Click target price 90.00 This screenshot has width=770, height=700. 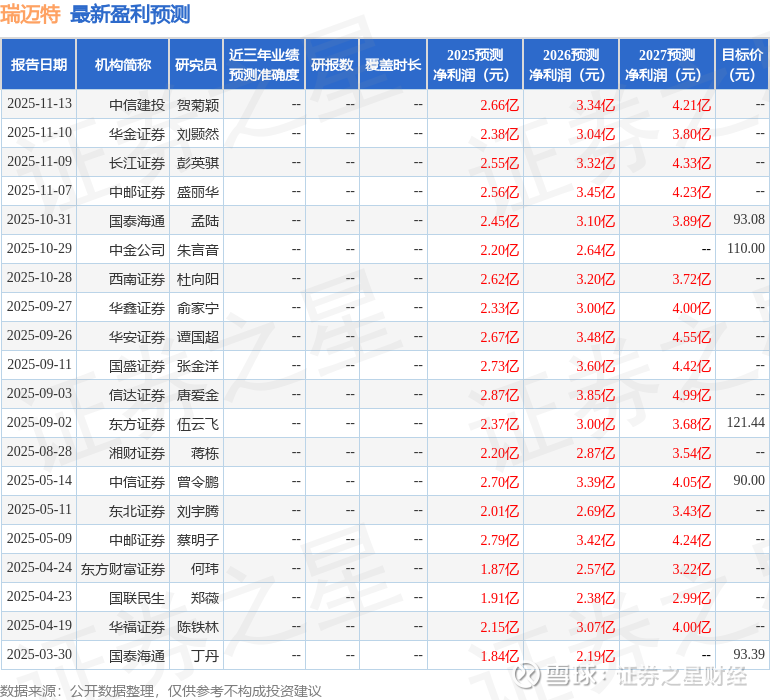click(x=749, y=480)
